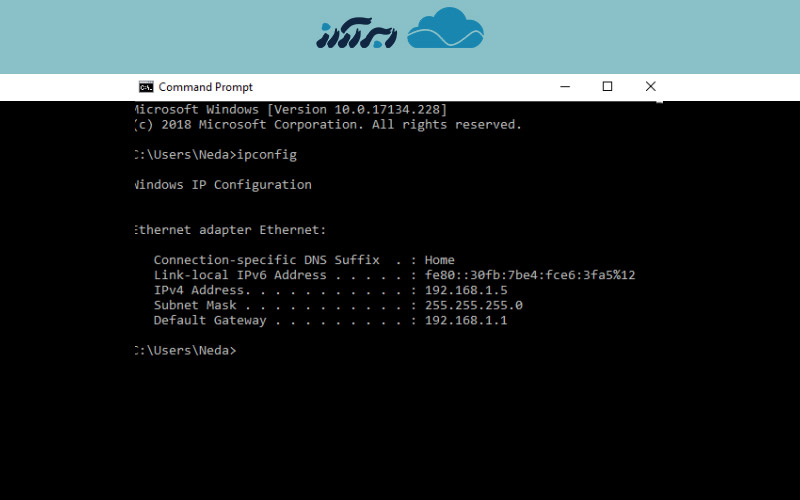
Task: Click the subnet mask value 255.255.255.0
Action: [x=473, y=305]
